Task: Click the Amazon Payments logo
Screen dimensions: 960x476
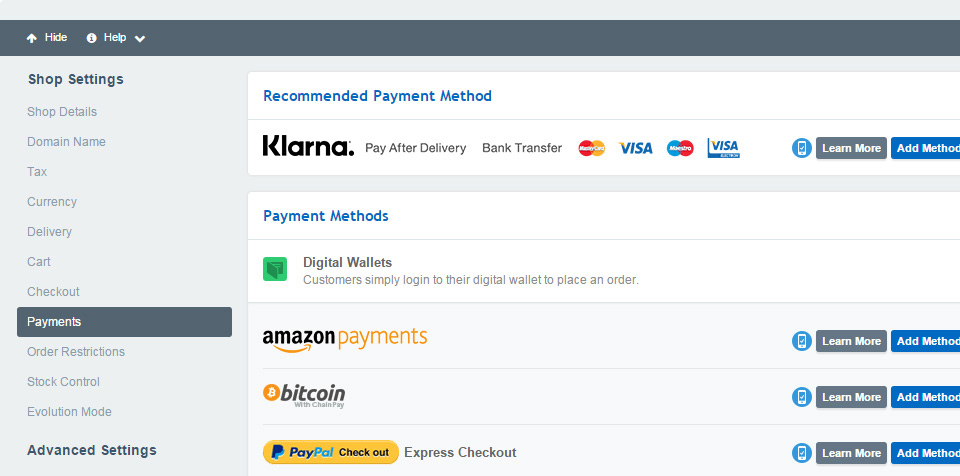Action: pos(345,339)
